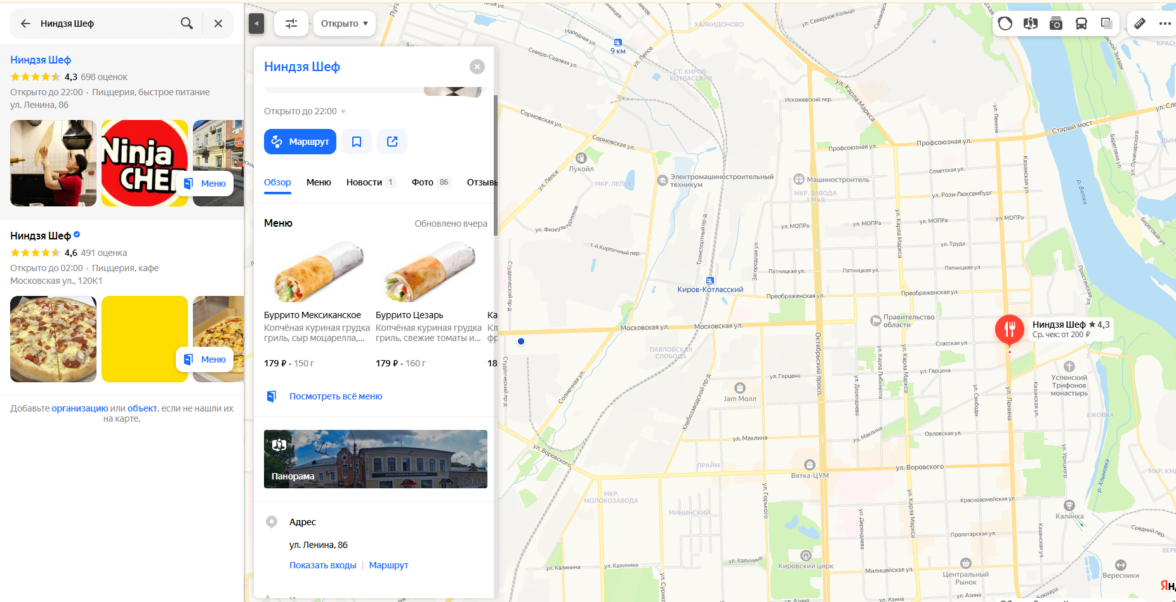Enable street panoramas layer icon
The image size is (1176, 602).
(1030, 23)
